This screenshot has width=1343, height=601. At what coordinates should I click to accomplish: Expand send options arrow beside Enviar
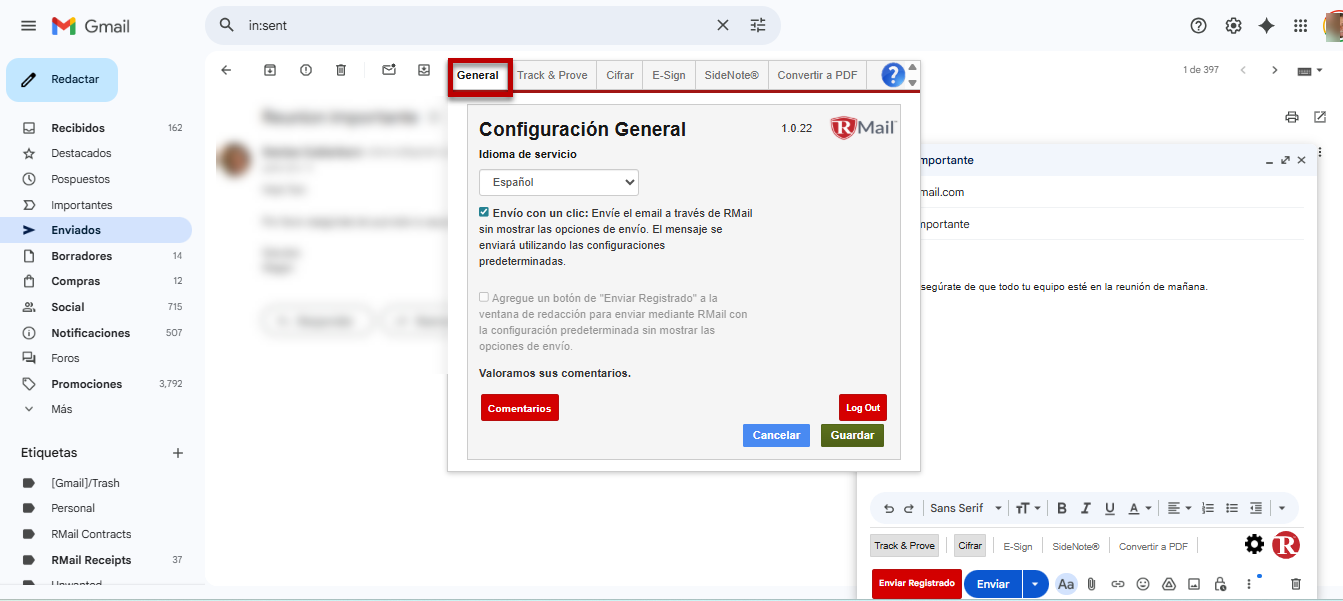[x=1035, y=584]
